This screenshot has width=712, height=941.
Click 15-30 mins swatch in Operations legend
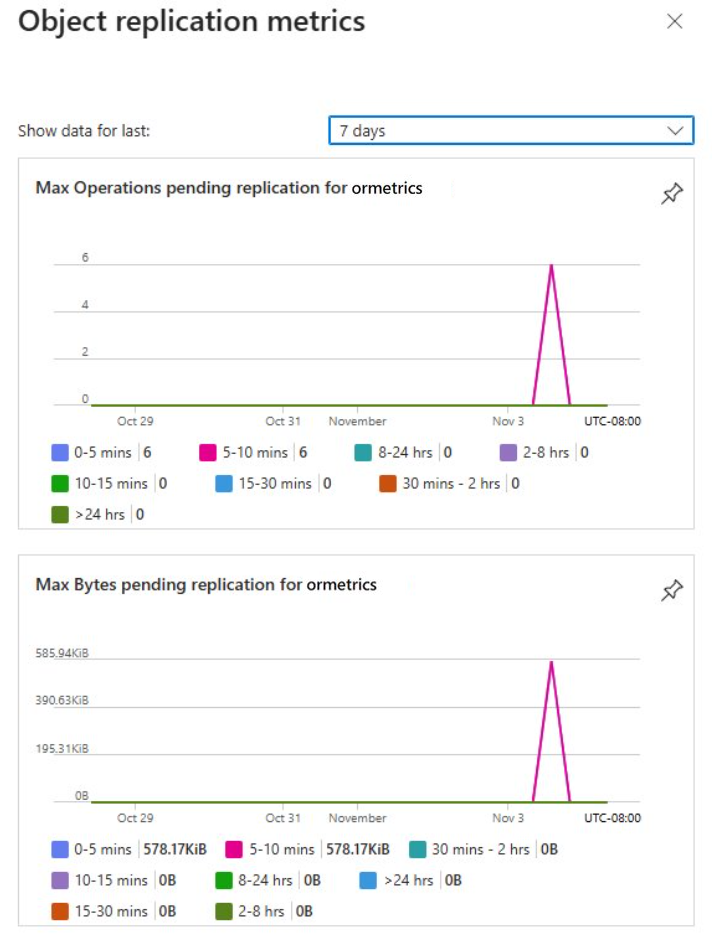(225, 484)
